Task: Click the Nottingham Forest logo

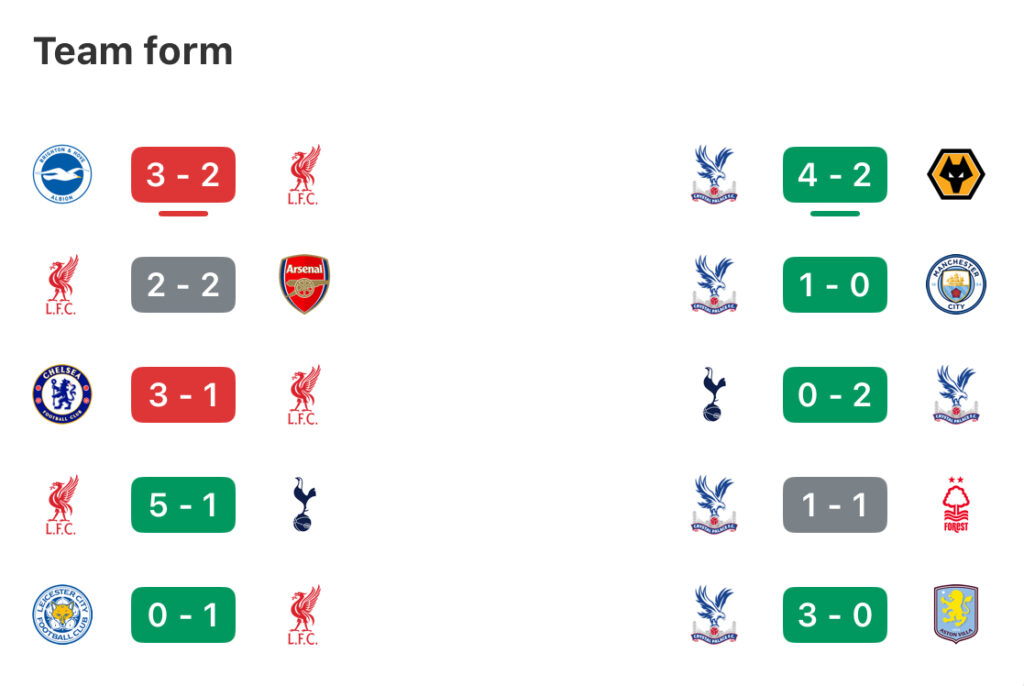Action: tap(955, 504)
